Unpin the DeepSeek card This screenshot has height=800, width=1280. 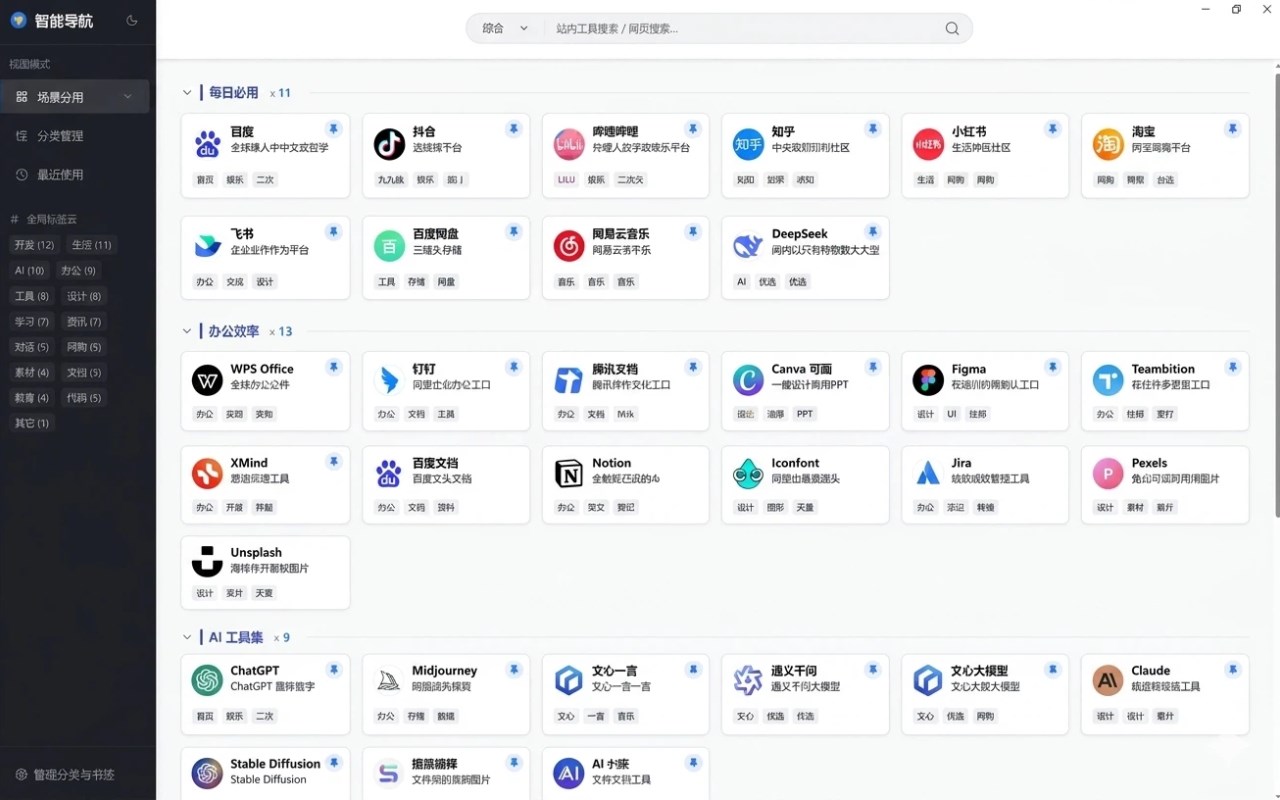coord(873,232)
